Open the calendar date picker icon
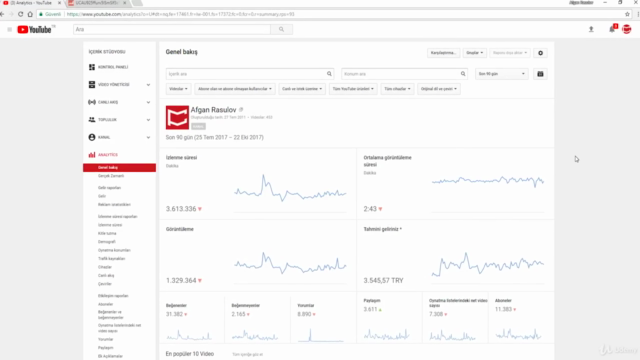This screenshot has height=360, width=640. pos(540,74)
